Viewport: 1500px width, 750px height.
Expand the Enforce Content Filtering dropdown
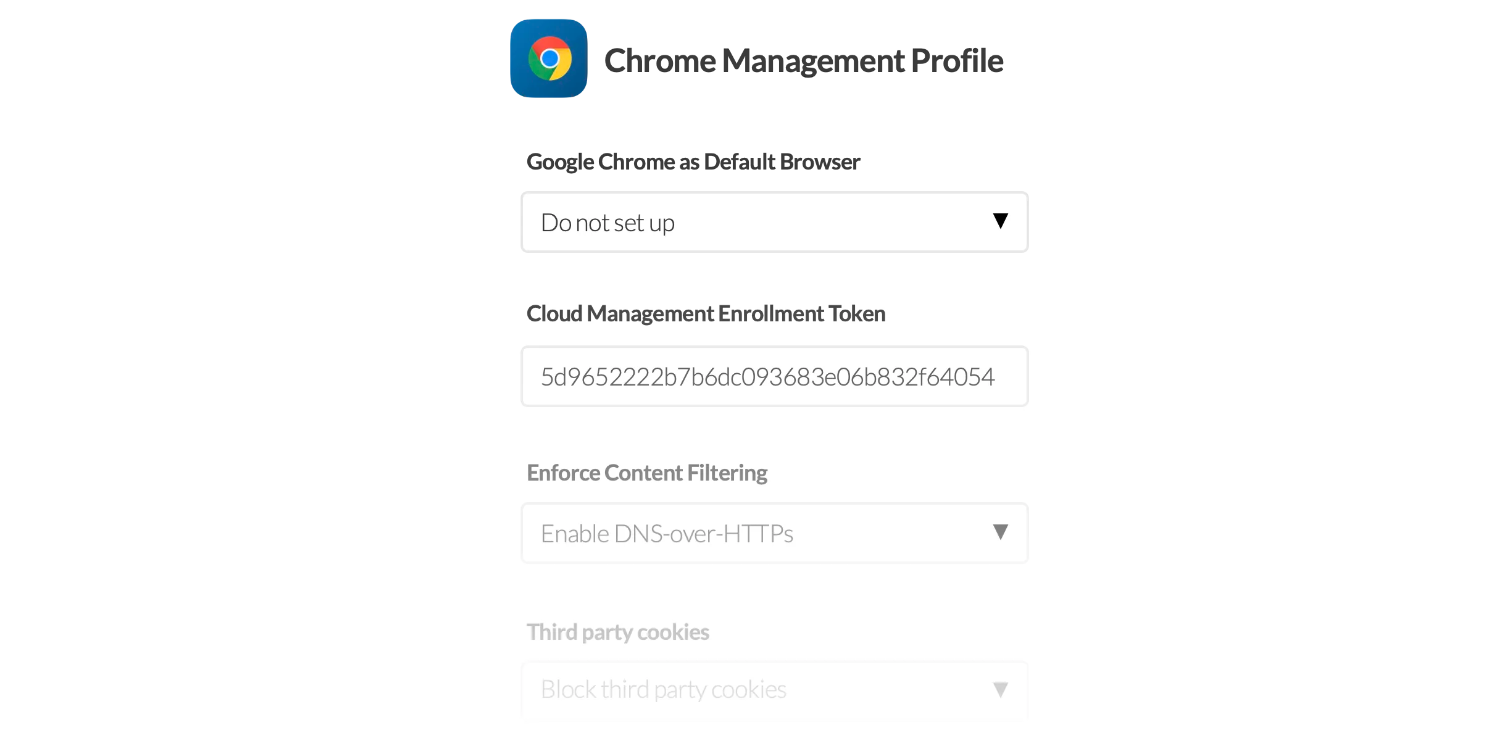[x=774, y=533]
